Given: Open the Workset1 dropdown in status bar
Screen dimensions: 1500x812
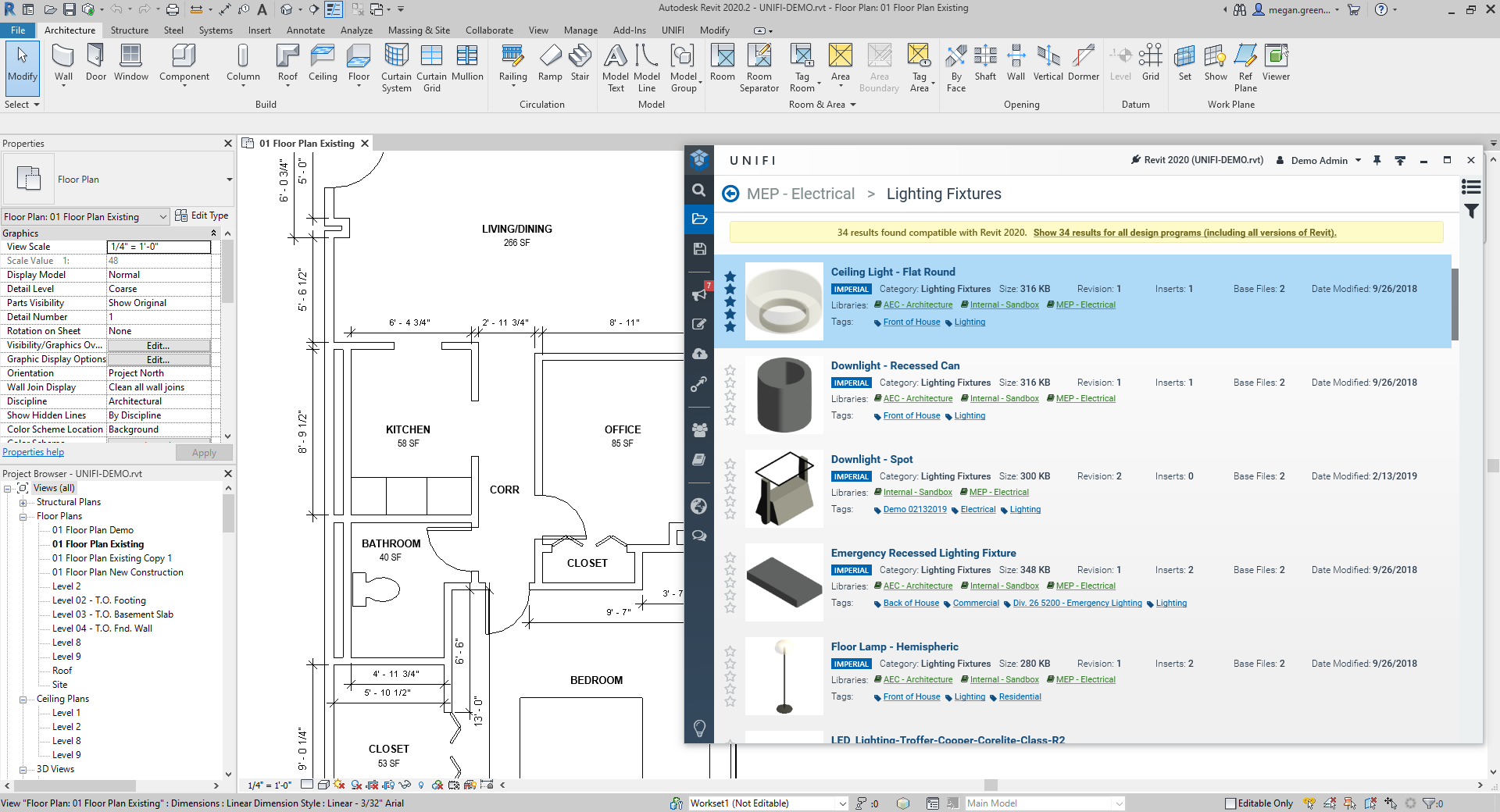Looking at the screenshot, I should [842, 803].
